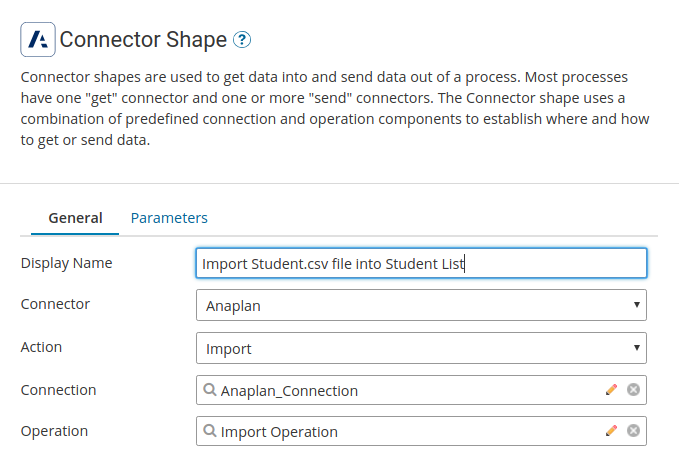Click the Connection field search magnifier
Viewport: 679px width, 455px height.
click(x=210, y=390)
